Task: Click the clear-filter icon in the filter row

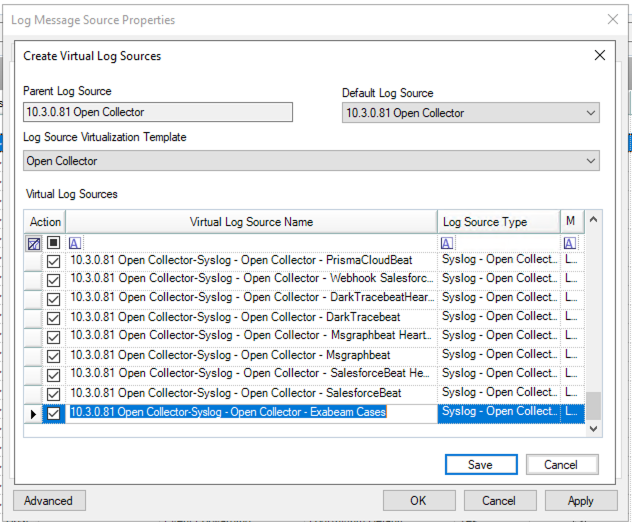Action: coord(34,243)
